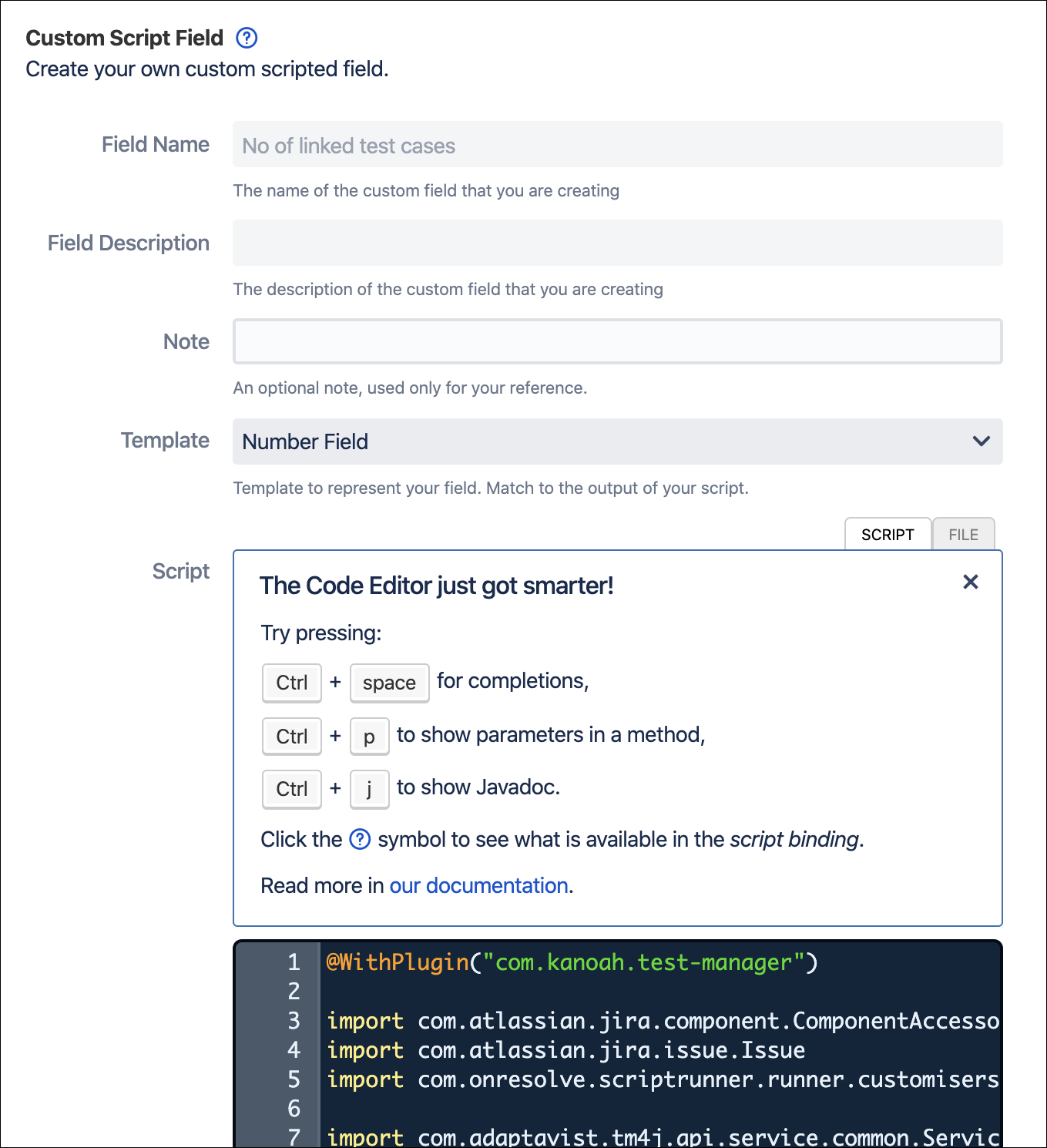Screen dimensions: 1047x1148
Task: Open the Custom Script Field help icon
Action: pyautogui.click(x=246, y=37)
